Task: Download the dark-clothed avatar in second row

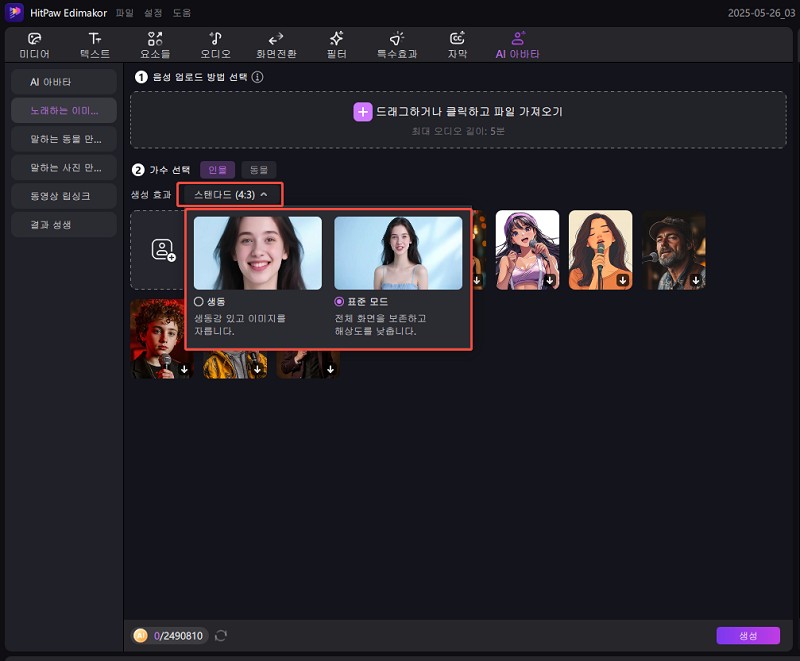Action: [x=331, y=369]
